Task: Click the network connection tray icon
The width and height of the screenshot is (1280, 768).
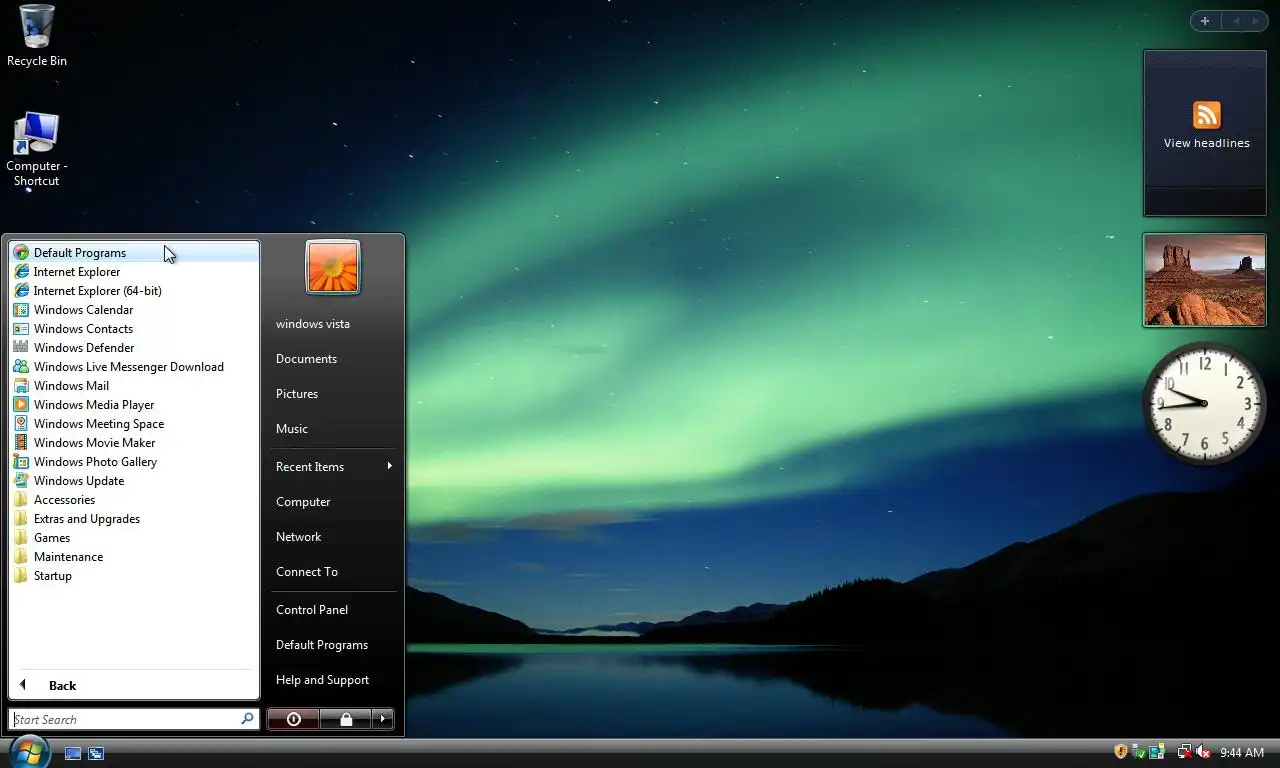Action: [x=1185, y=752]
